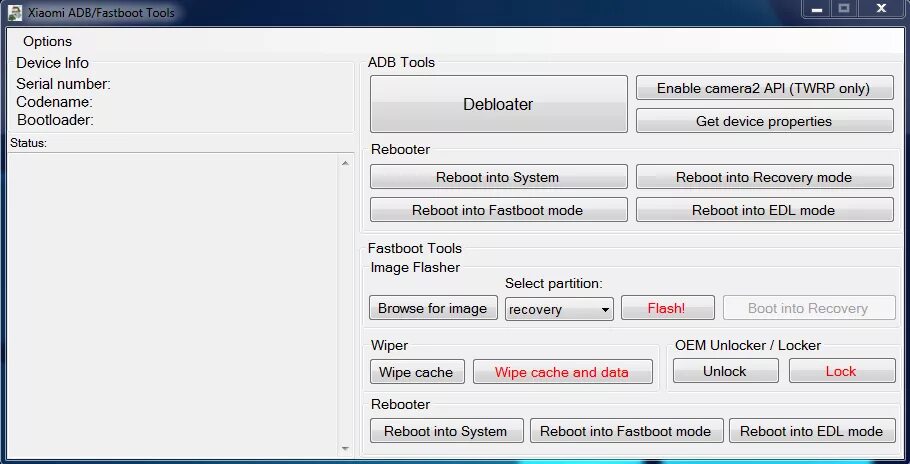This screenshot has height=464, width=910.
Task: Click Wipe cache button
Action: click(417, 372)
